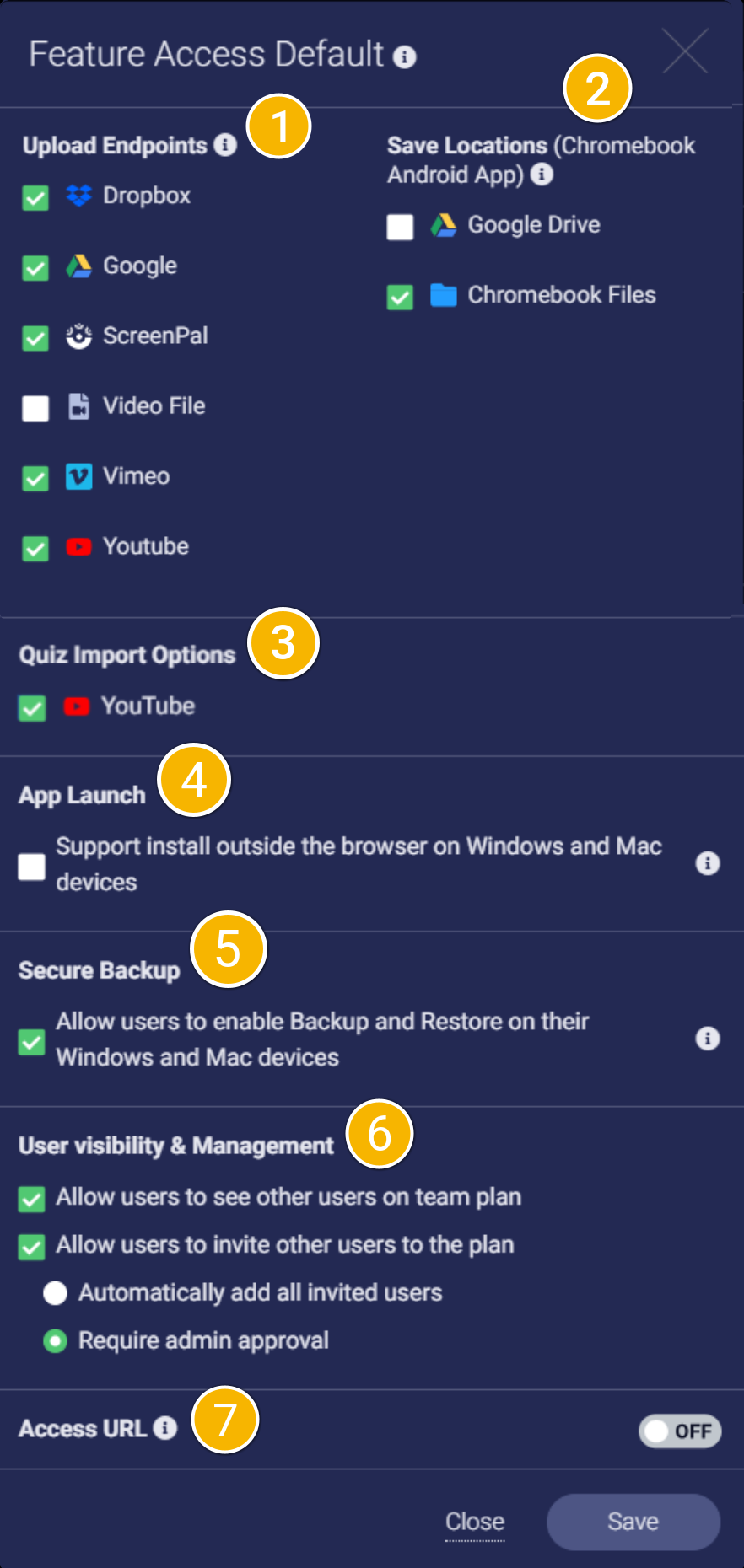
Task: Click the Close link
Action: (x=475, y=1522)
